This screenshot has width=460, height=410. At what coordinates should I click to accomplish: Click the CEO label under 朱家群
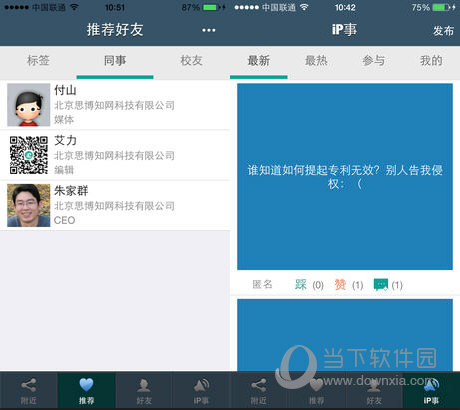pos(64,220)
